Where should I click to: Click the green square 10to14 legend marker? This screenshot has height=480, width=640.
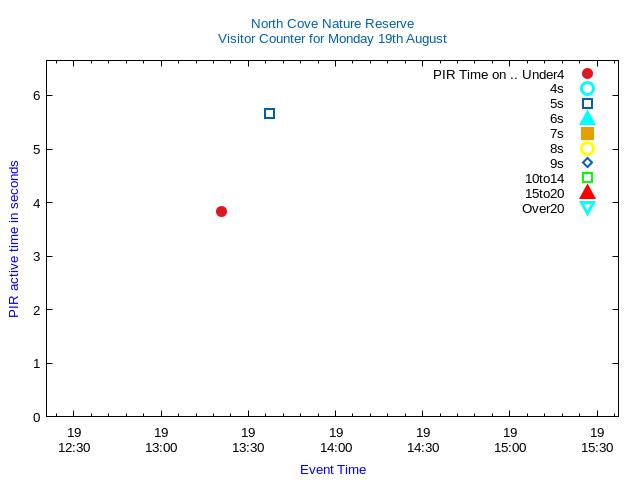click(587, 178)
